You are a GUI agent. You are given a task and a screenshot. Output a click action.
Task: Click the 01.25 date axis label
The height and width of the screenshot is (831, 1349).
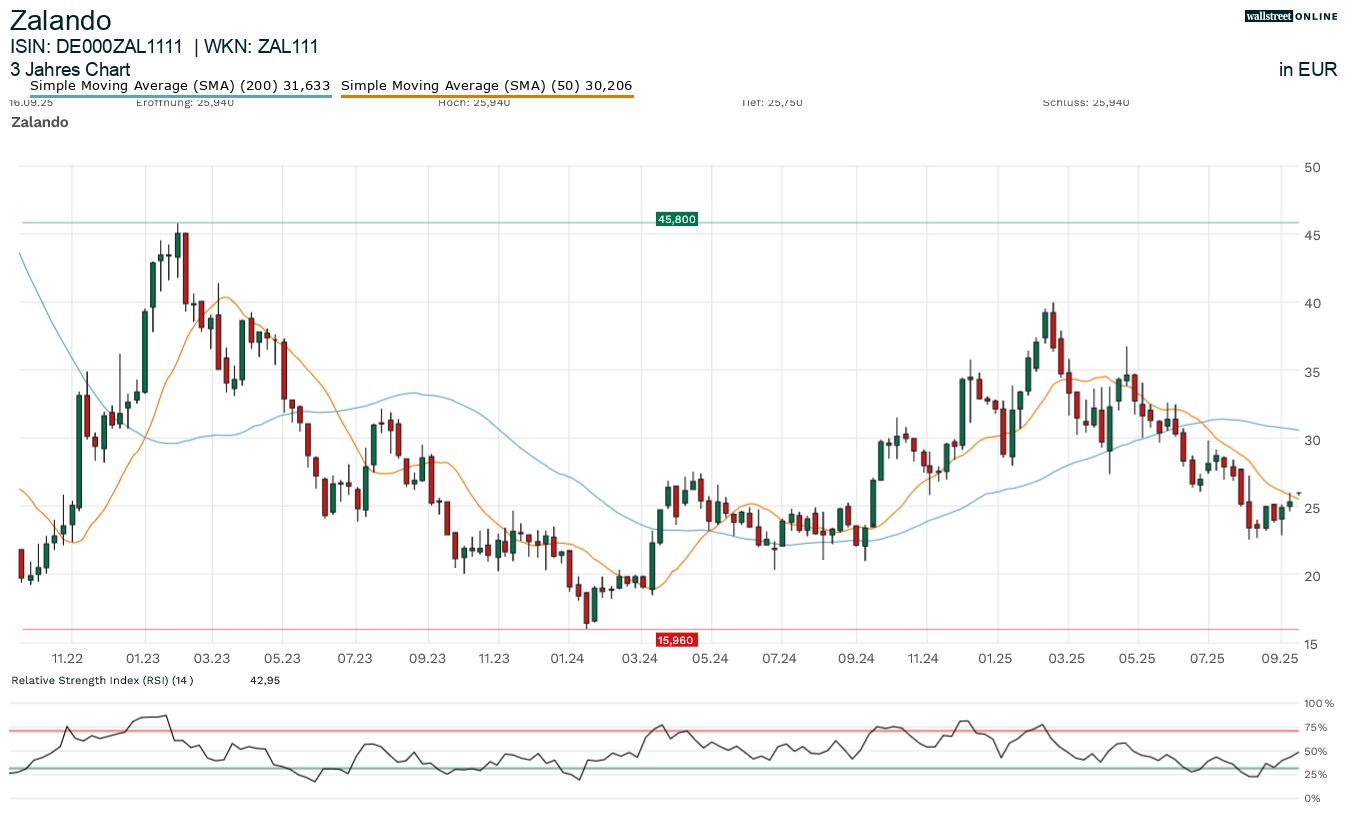[996, 659]
